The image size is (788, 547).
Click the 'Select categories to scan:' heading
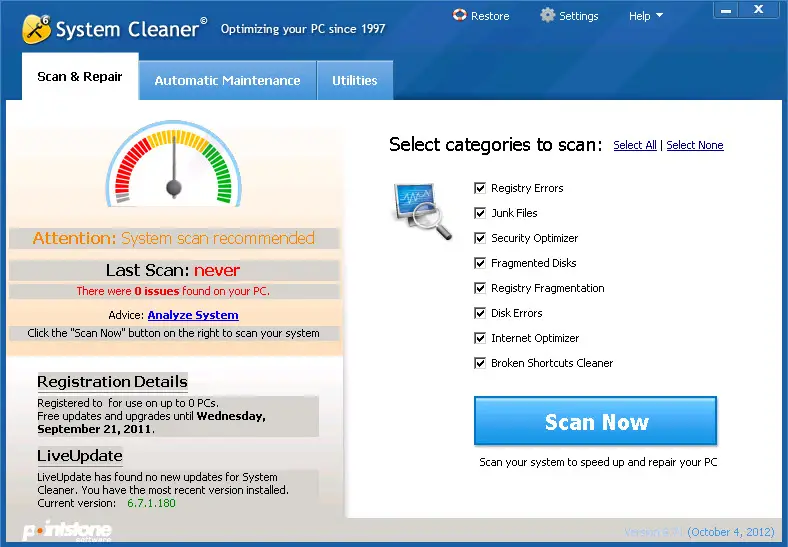(x=496, y=145)
